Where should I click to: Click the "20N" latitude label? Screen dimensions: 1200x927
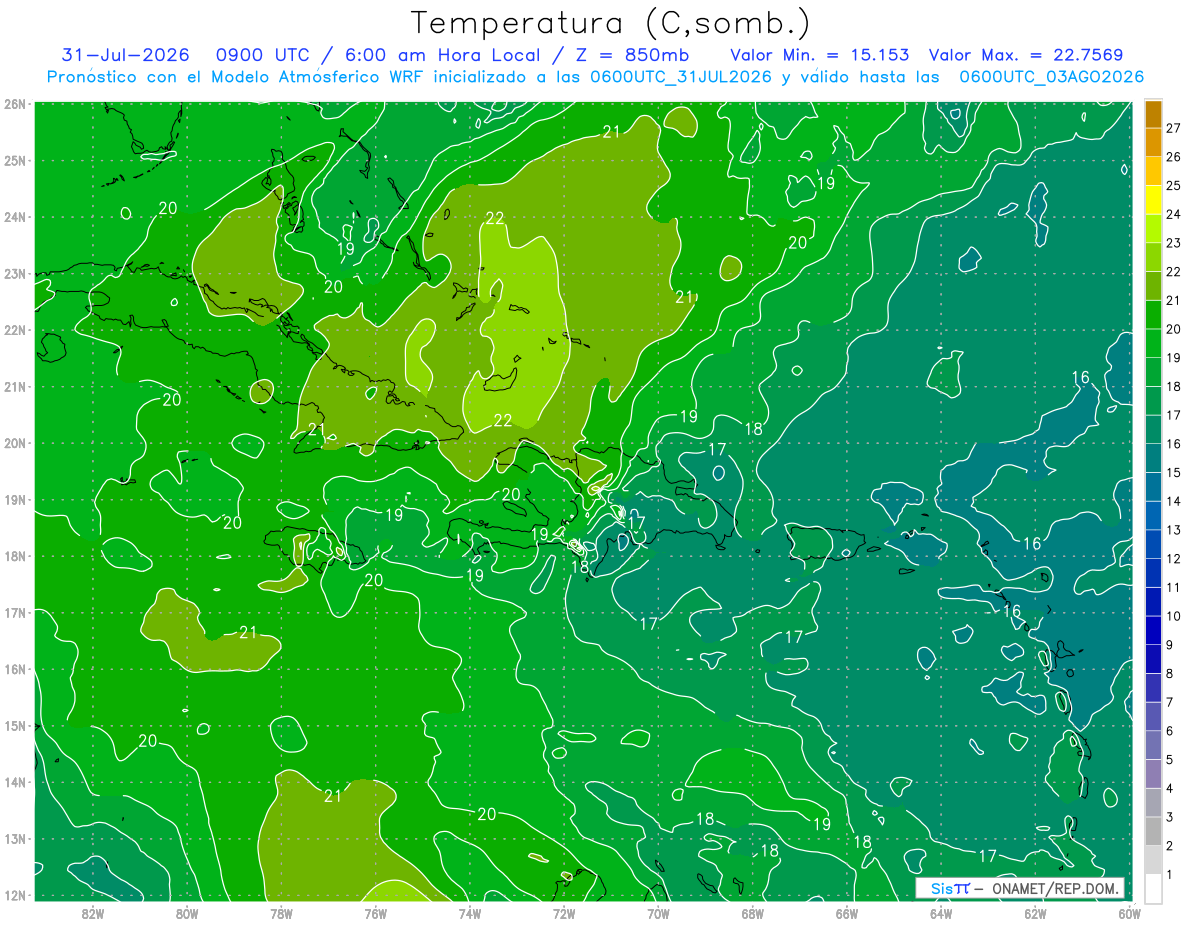14,443
